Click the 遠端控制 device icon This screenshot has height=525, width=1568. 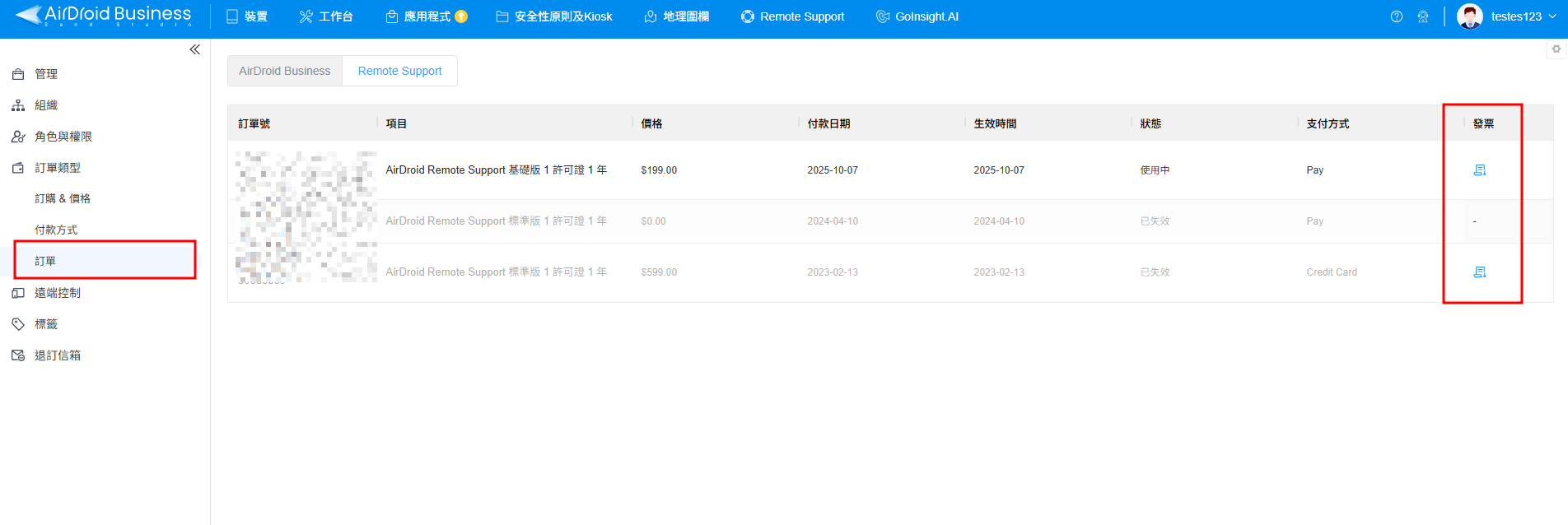[18, 293]
